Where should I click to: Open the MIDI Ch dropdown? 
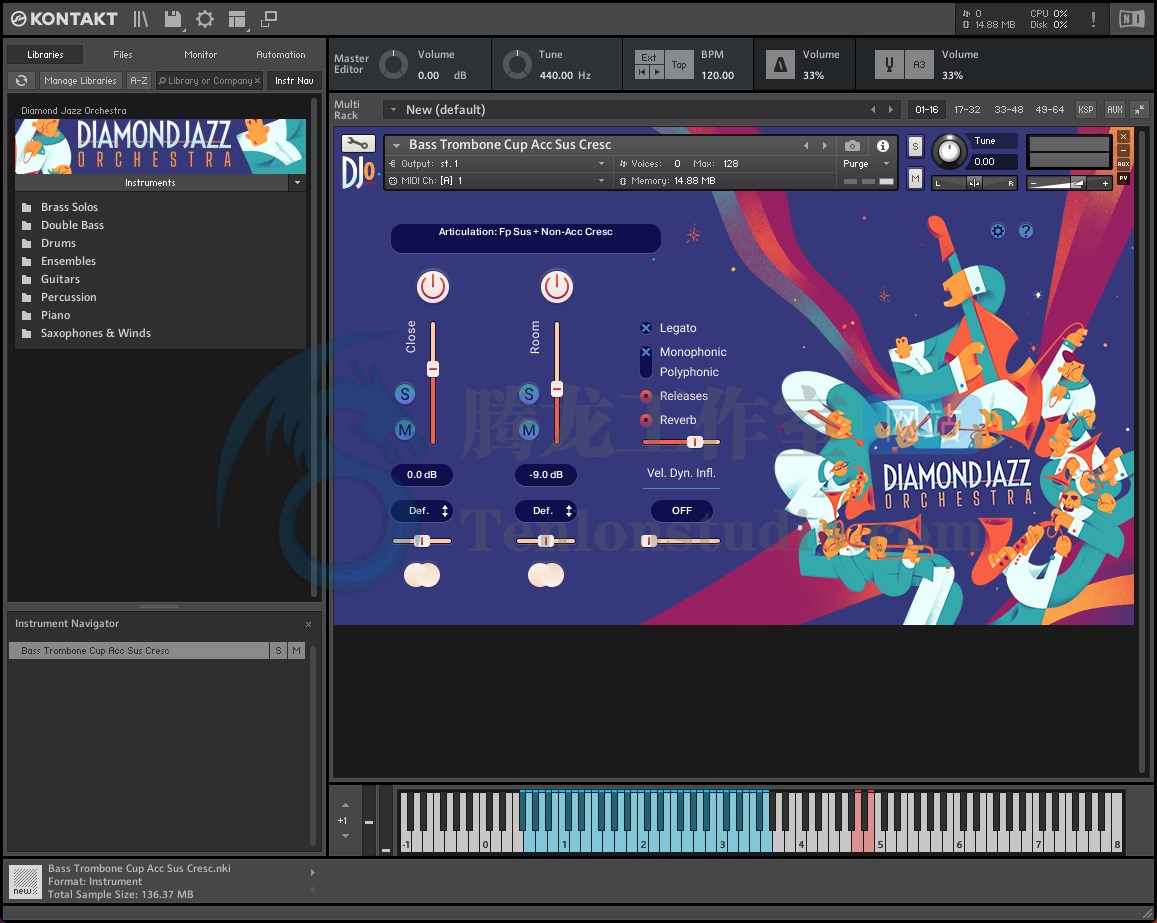coord(497,181)
